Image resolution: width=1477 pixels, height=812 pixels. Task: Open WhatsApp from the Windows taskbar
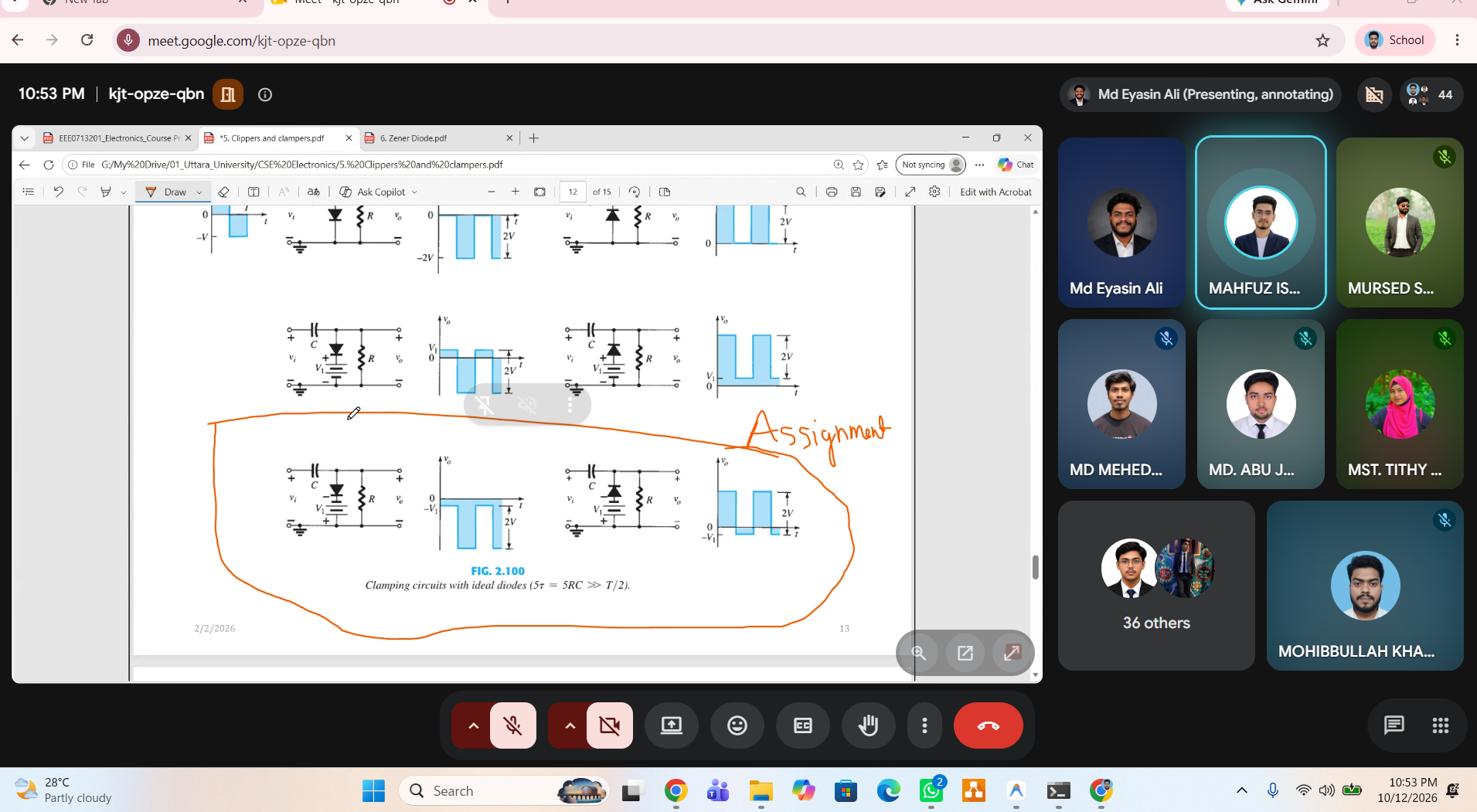point(931,790)
